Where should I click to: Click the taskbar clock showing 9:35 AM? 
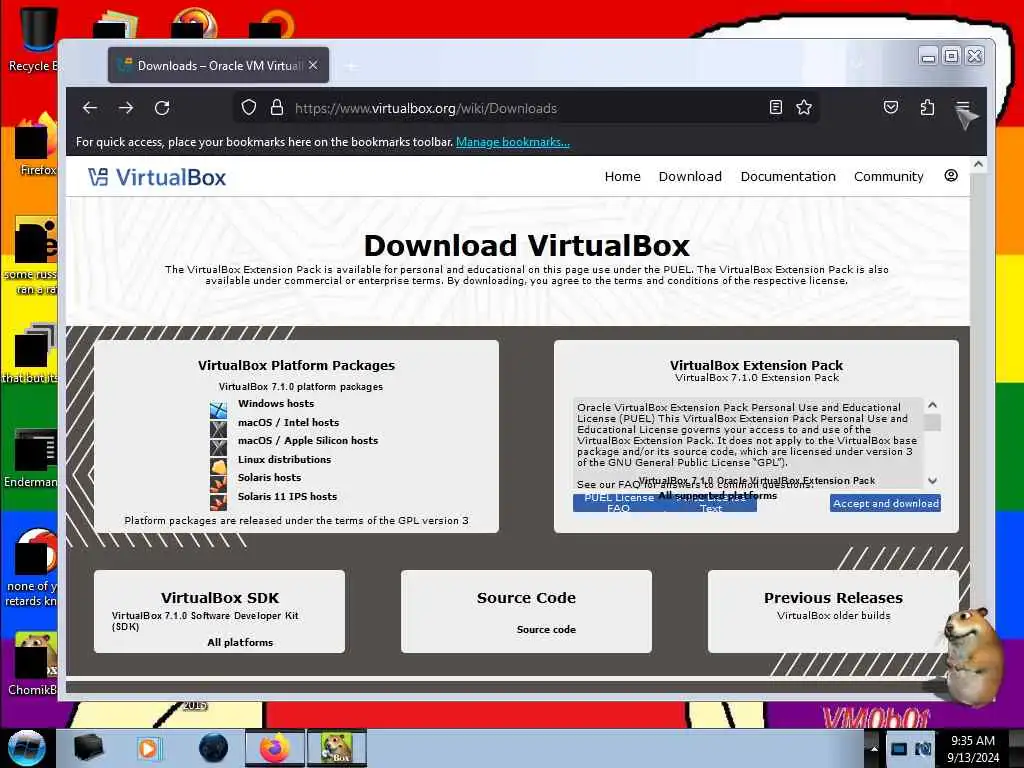click(x=973, y=748)
